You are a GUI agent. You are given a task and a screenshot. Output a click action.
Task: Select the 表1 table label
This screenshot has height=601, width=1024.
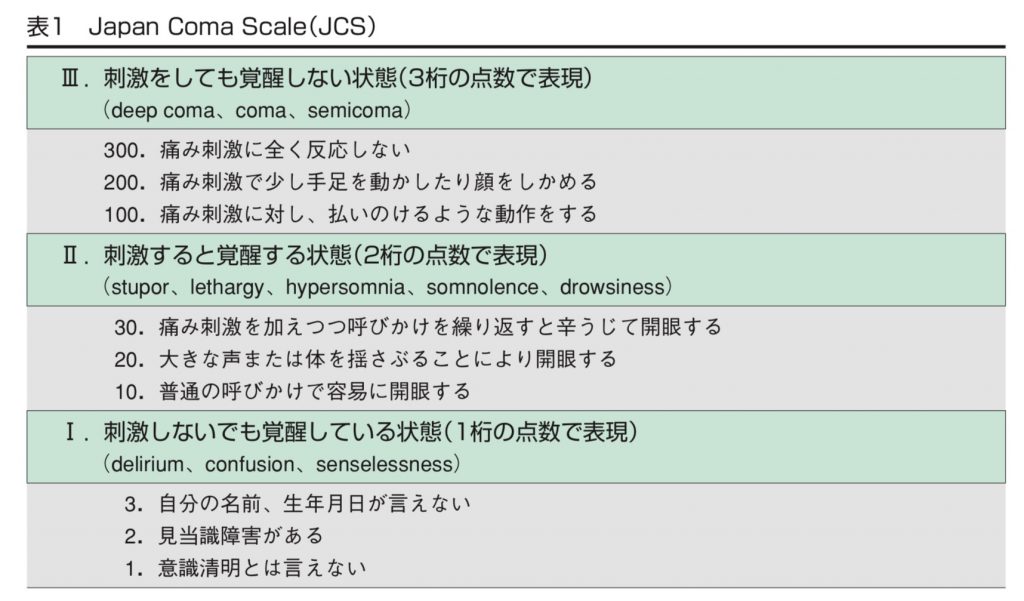point(44,26)
